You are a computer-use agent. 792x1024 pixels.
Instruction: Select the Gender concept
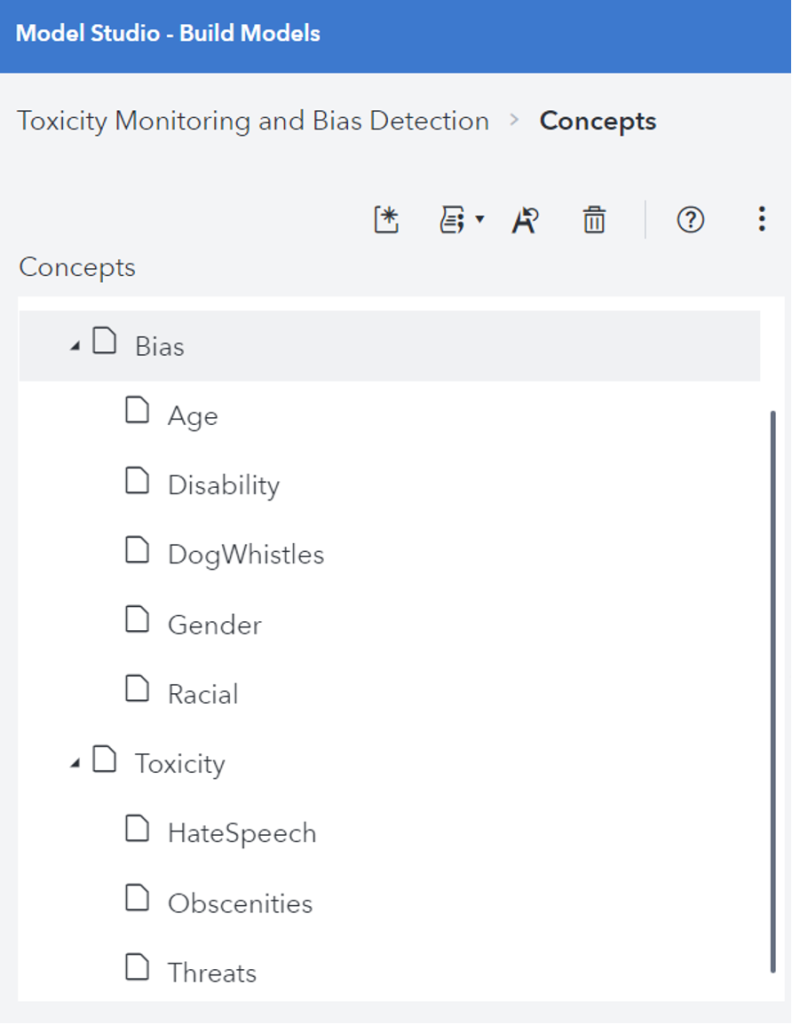tap(214, 625)
